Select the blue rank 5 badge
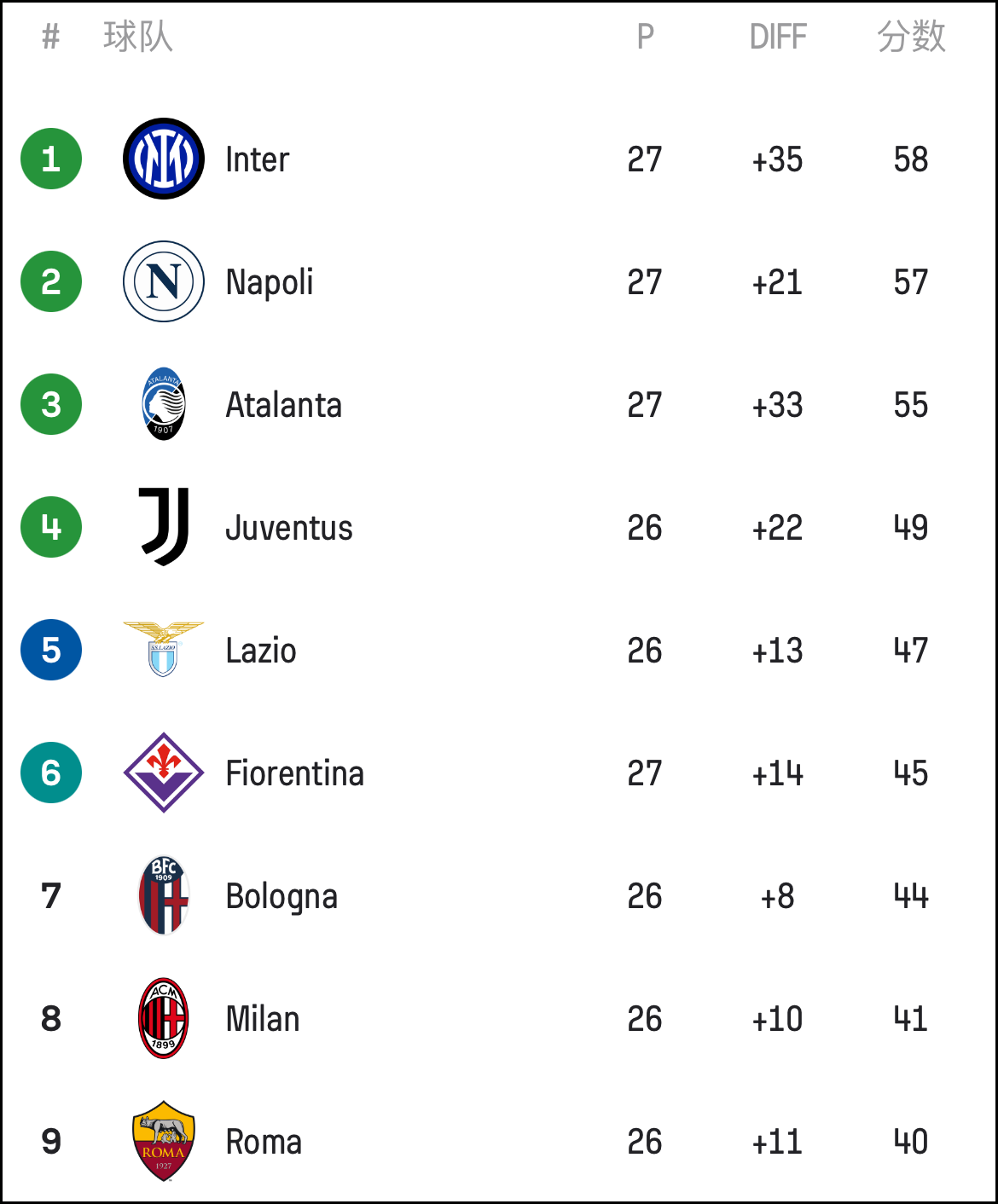This screenshot has height=1204, width=998. point(51,650)
